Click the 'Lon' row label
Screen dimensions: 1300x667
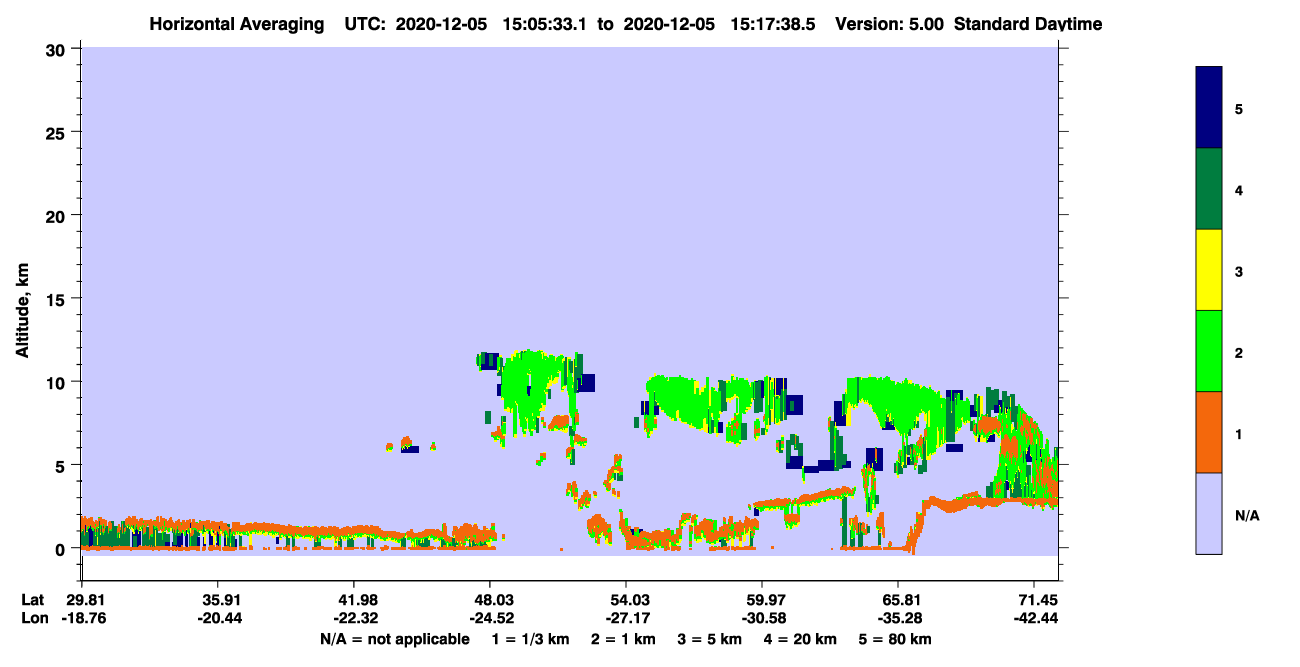[34, 618]
